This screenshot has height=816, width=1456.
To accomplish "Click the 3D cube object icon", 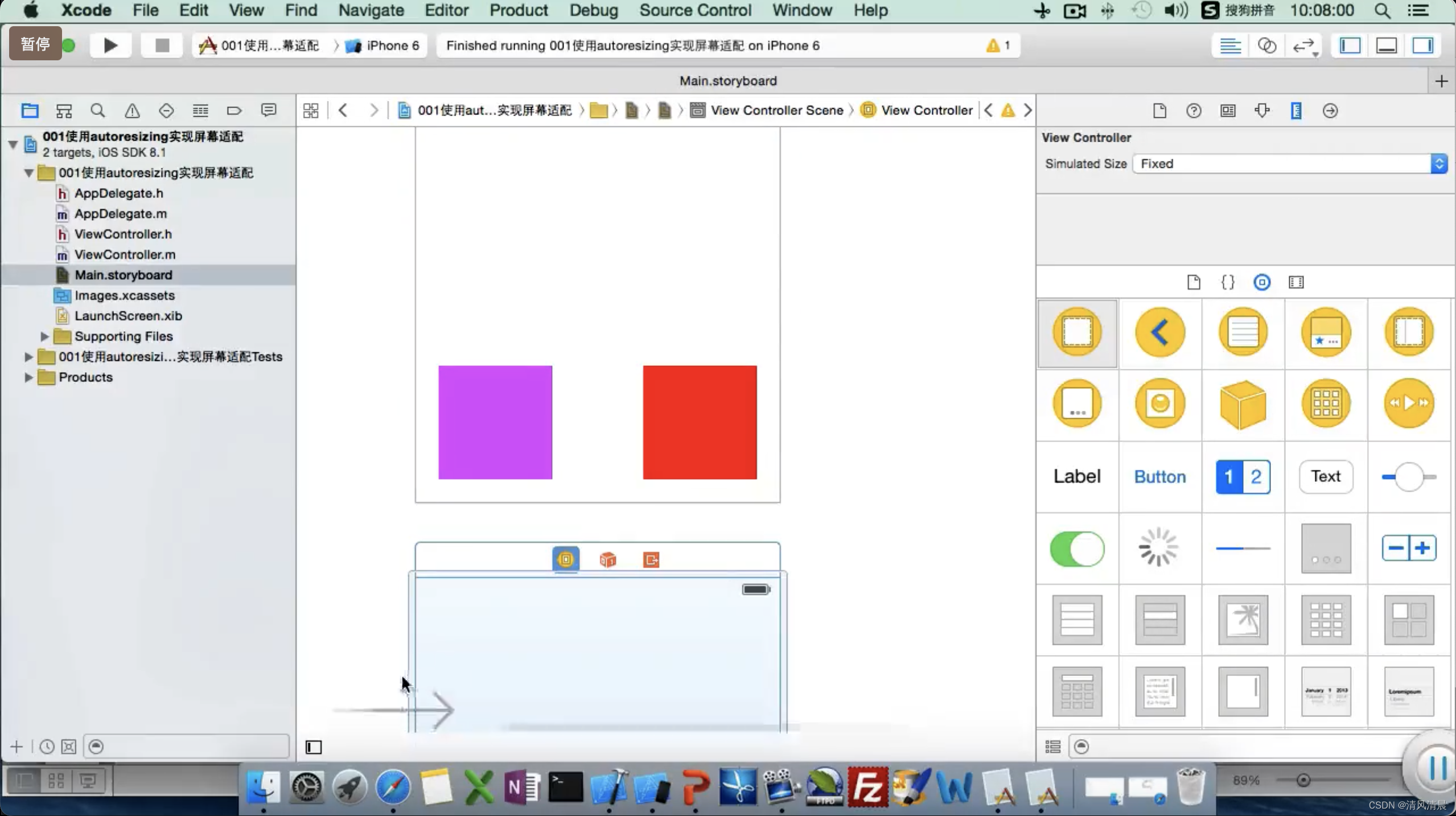I will click(1242, 403).
